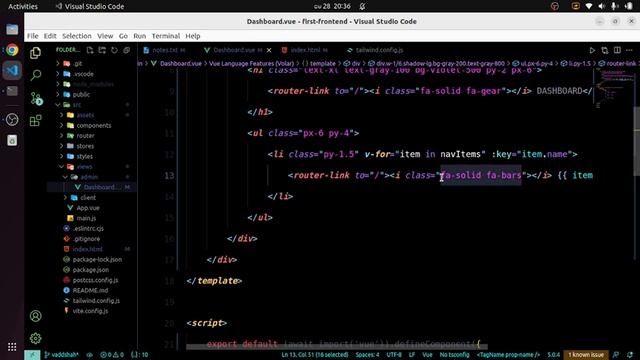This screenshot has height=360, width=640.
Task: Switch to the tailwind.config.js tab
Action: [x=379, y=50]
